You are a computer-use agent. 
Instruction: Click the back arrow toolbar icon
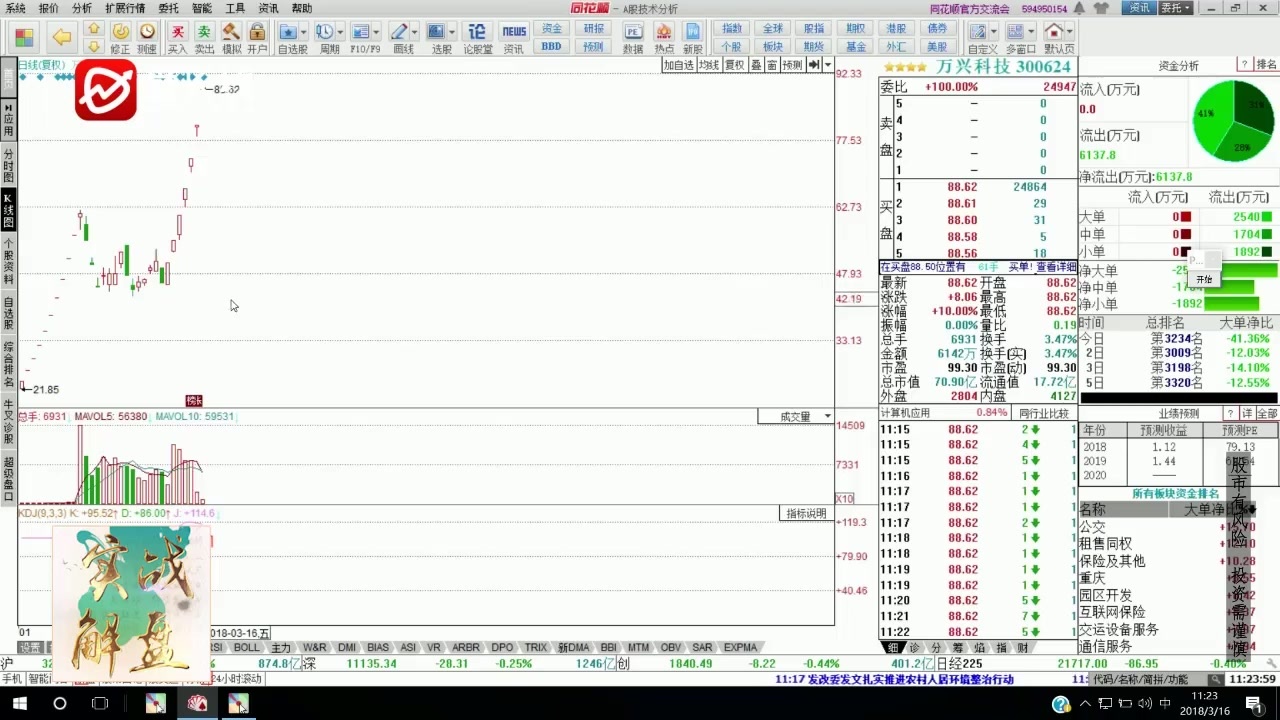click(62, 37)
